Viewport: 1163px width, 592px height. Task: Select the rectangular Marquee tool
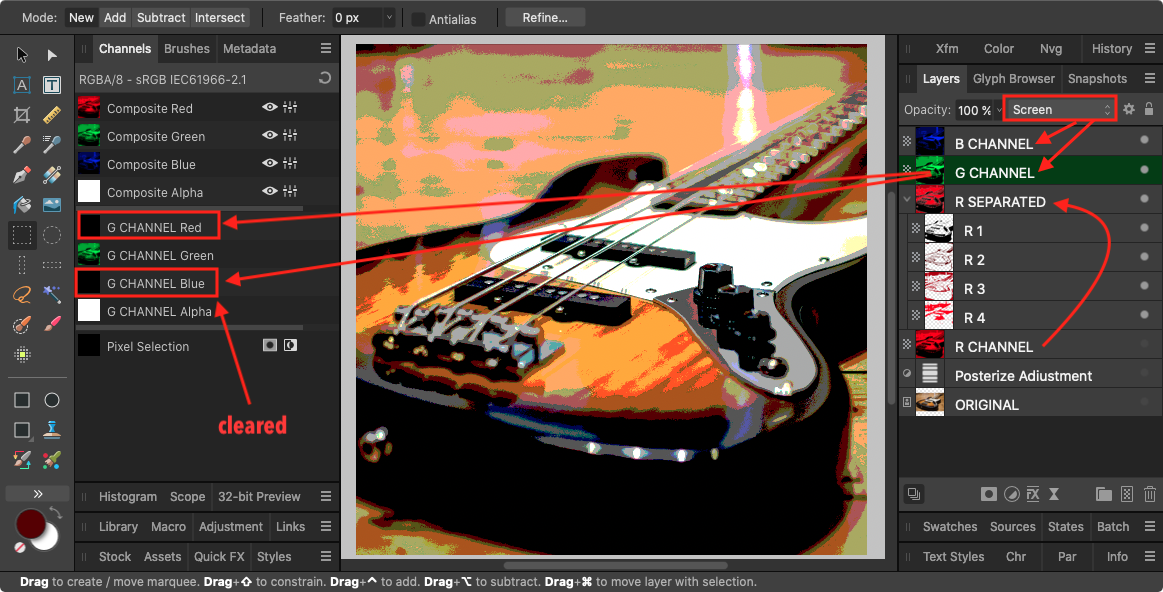point(21,235)
